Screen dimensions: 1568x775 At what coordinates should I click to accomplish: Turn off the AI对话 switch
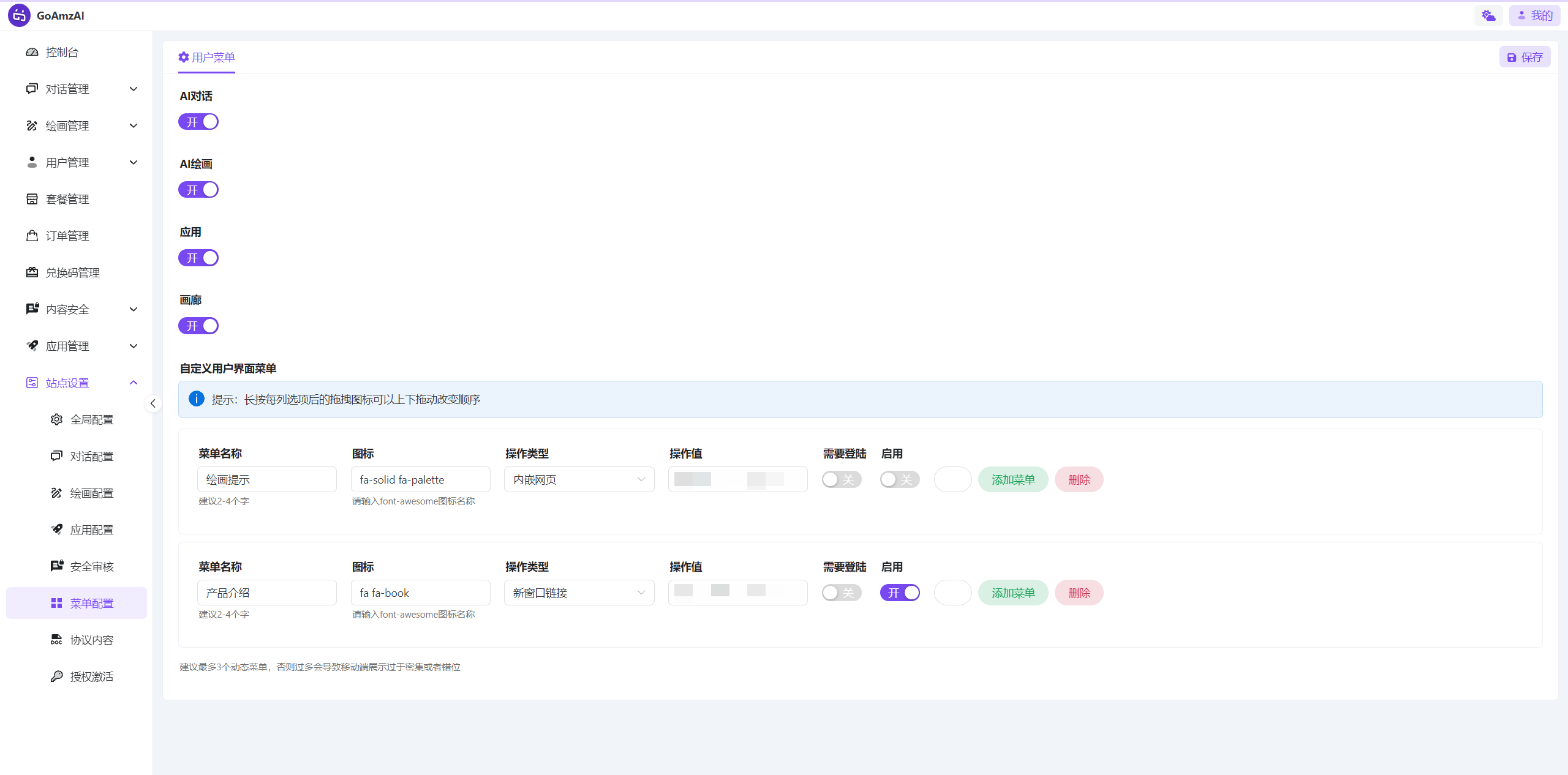click(198, 122)
